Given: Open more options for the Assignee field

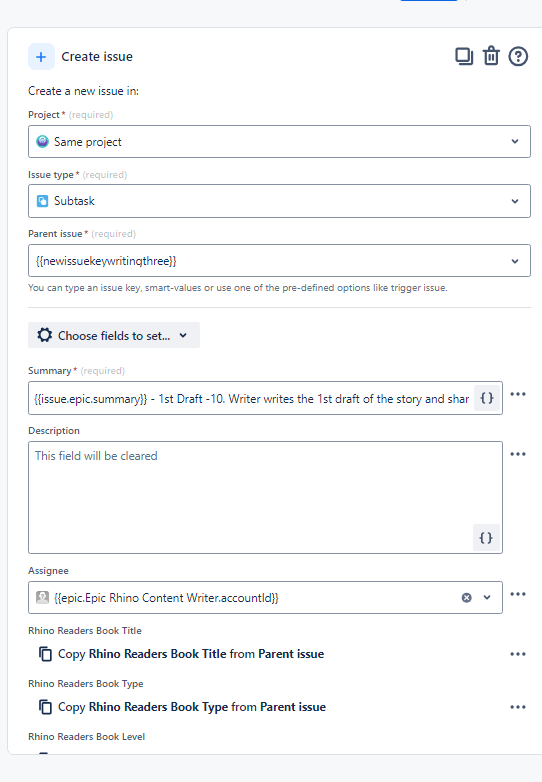Looking at the screenshot, I should [x=518, y=593].
